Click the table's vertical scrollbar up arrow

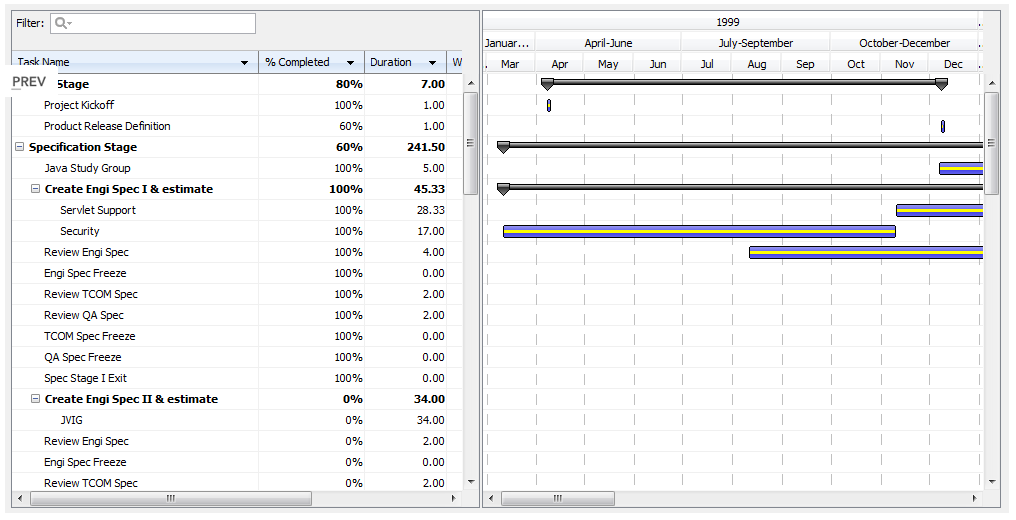tap(471, 83)
